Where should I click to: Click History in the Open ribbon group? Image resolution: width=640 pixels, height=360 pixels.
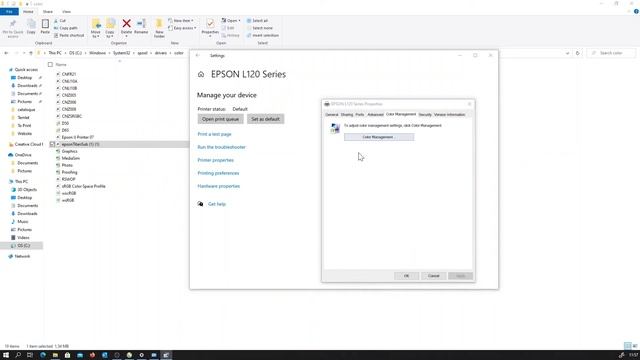coord(230,35)
